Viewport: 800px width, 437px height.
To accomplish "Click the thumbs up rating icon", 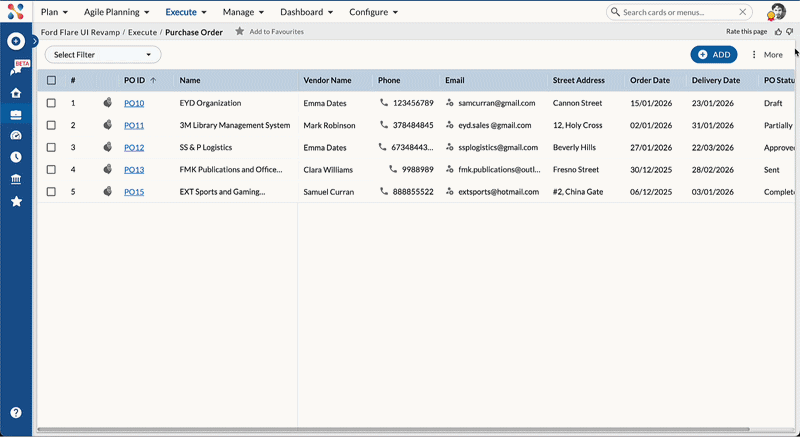I will pos(779,32).
